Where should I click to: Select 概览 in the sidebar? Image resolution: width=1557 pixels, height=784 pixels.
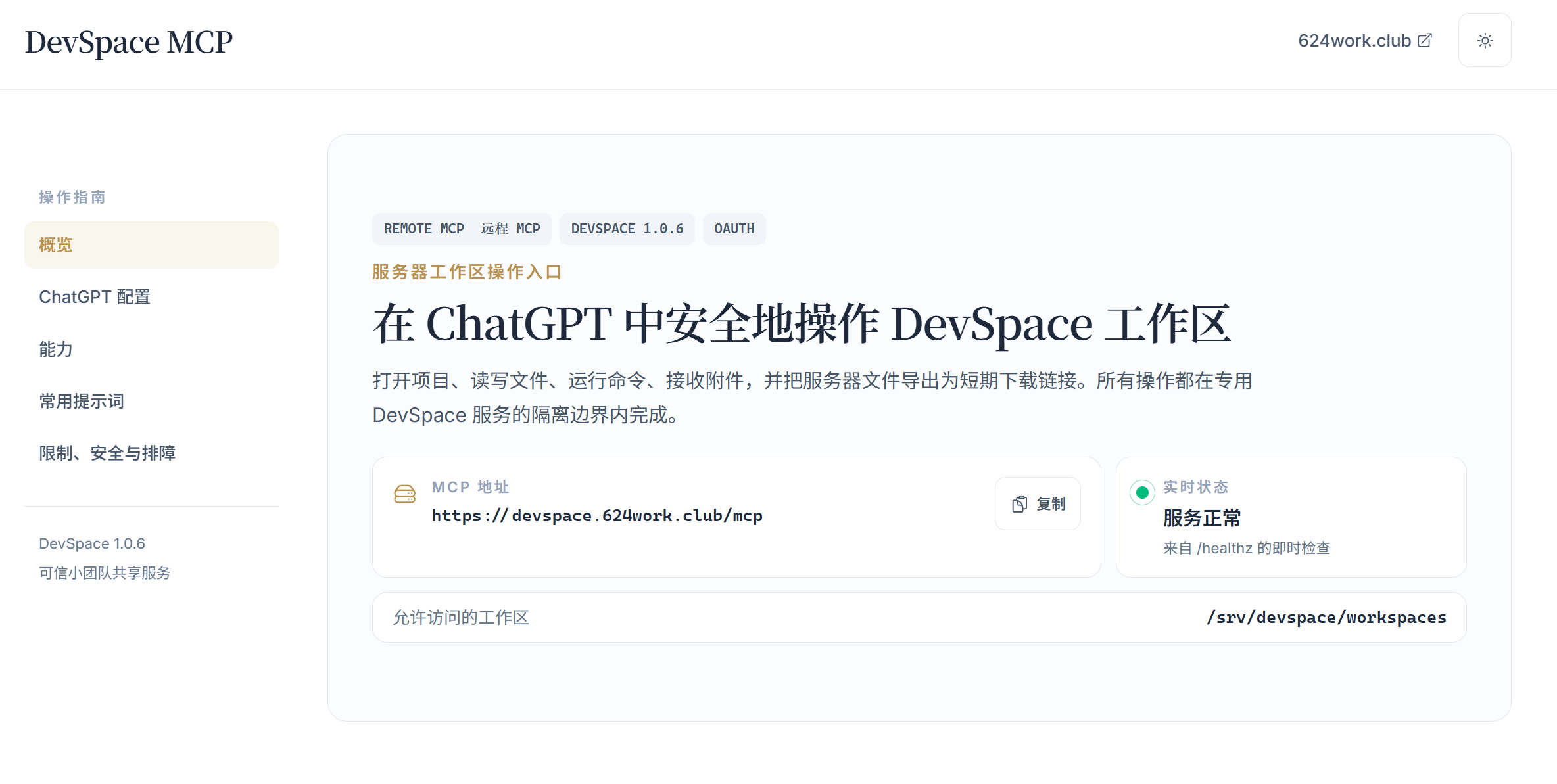tap(151, 245)
